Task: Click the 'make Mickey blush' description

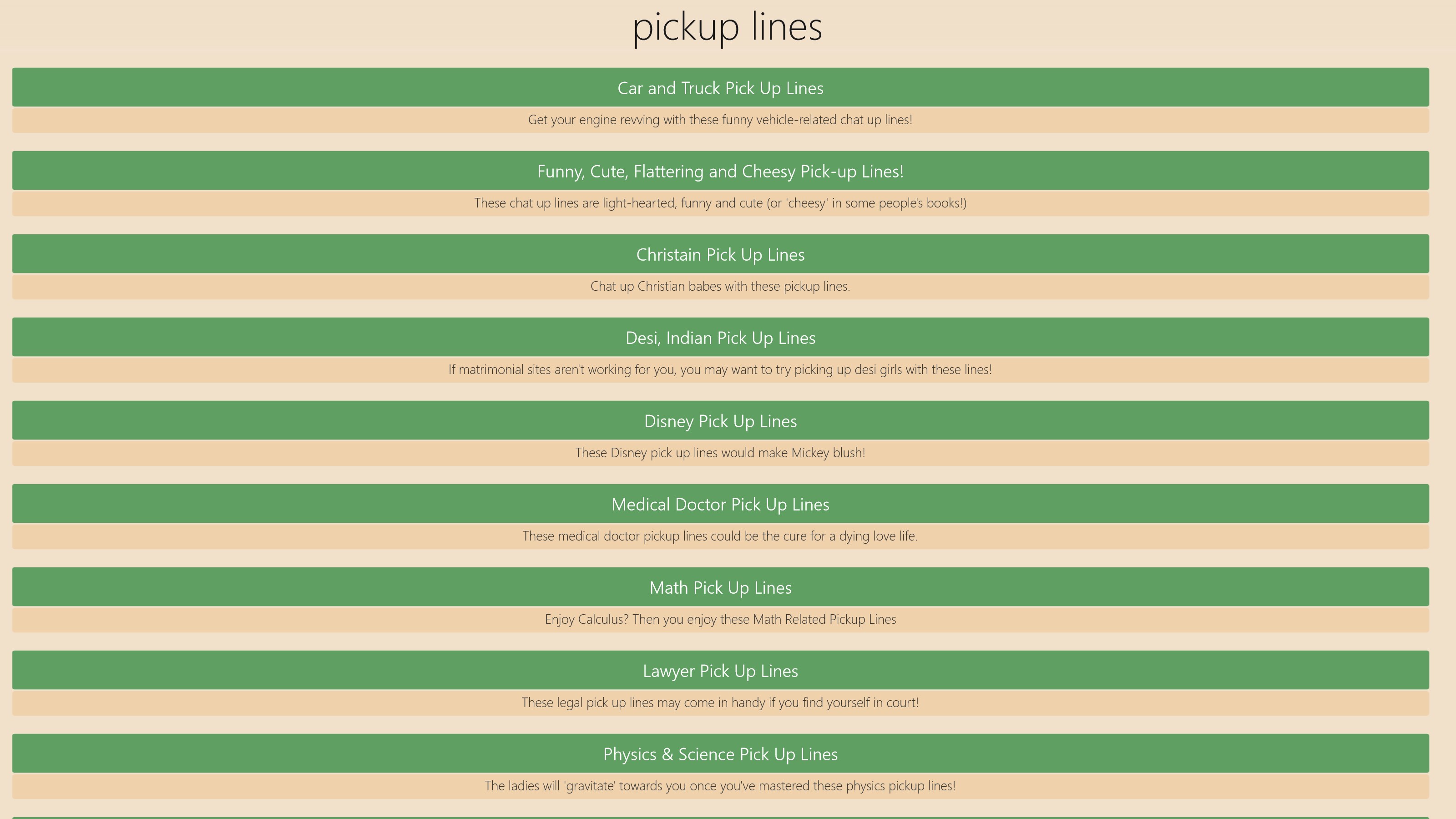Action: [x=720, y=453]
